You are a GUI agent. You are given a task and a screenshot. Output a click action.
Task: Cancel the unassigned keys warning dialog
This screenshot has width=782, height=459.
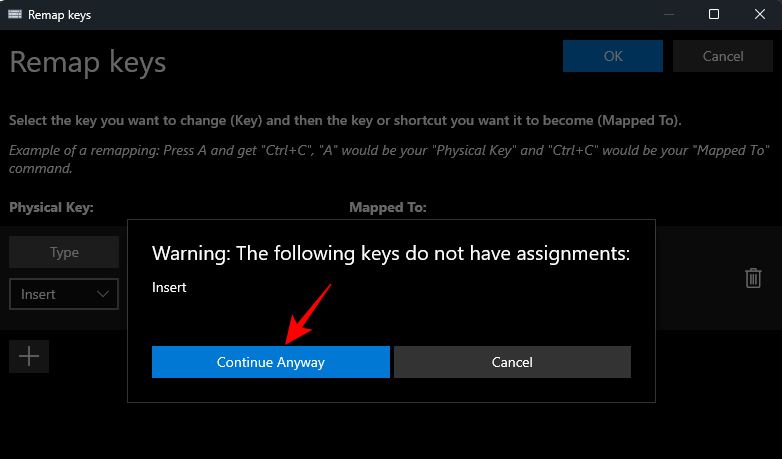512,362
